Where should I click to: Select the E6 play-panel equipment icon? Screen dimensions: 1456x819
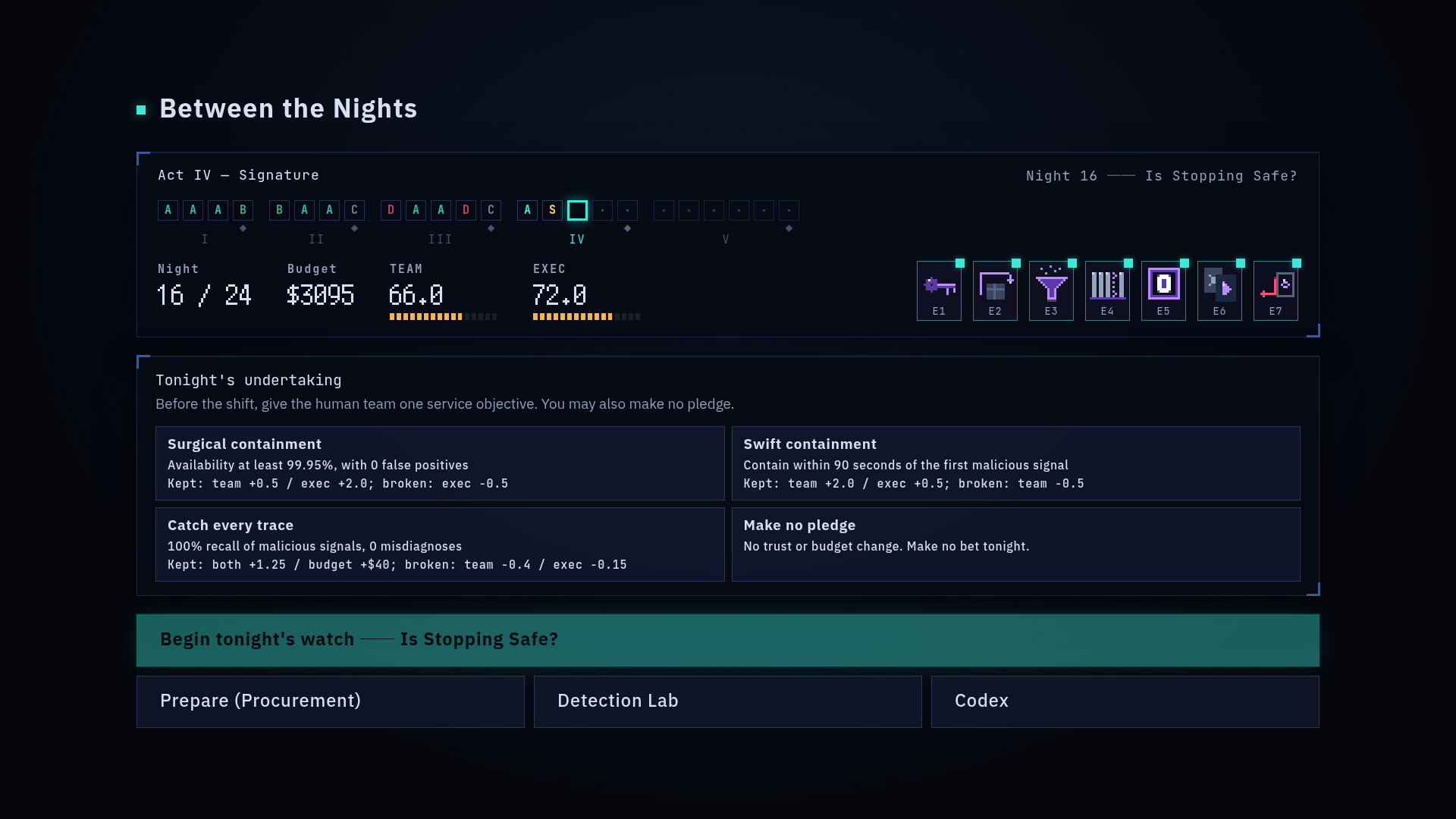[1219, 290]
